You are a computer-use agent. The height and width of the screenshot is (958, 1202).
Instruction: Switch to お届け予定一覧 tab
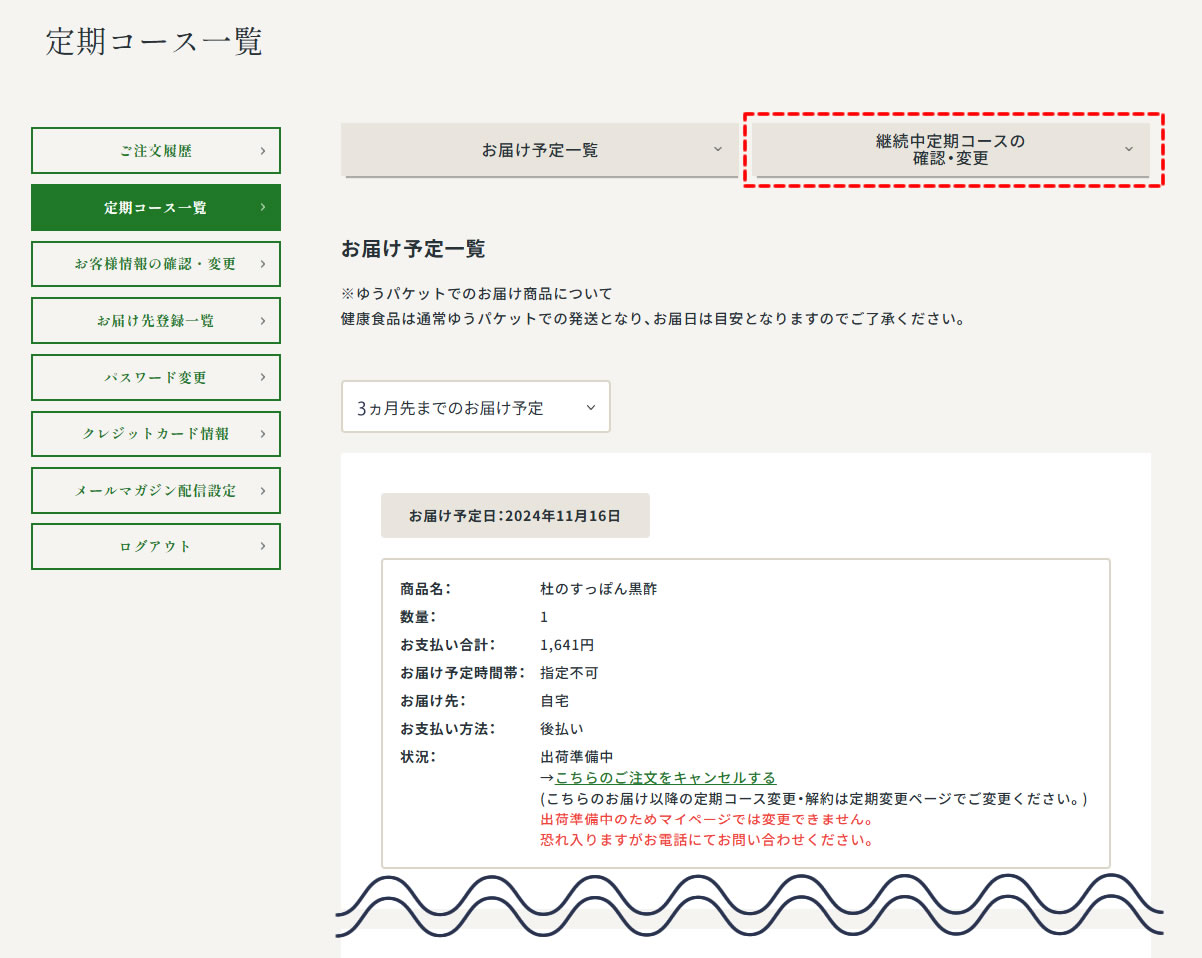540,150
